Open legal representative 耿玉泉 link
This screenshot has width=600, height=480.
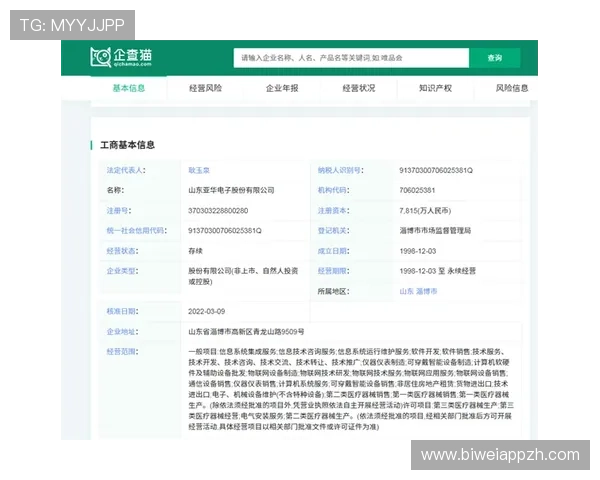coord(199,170)
